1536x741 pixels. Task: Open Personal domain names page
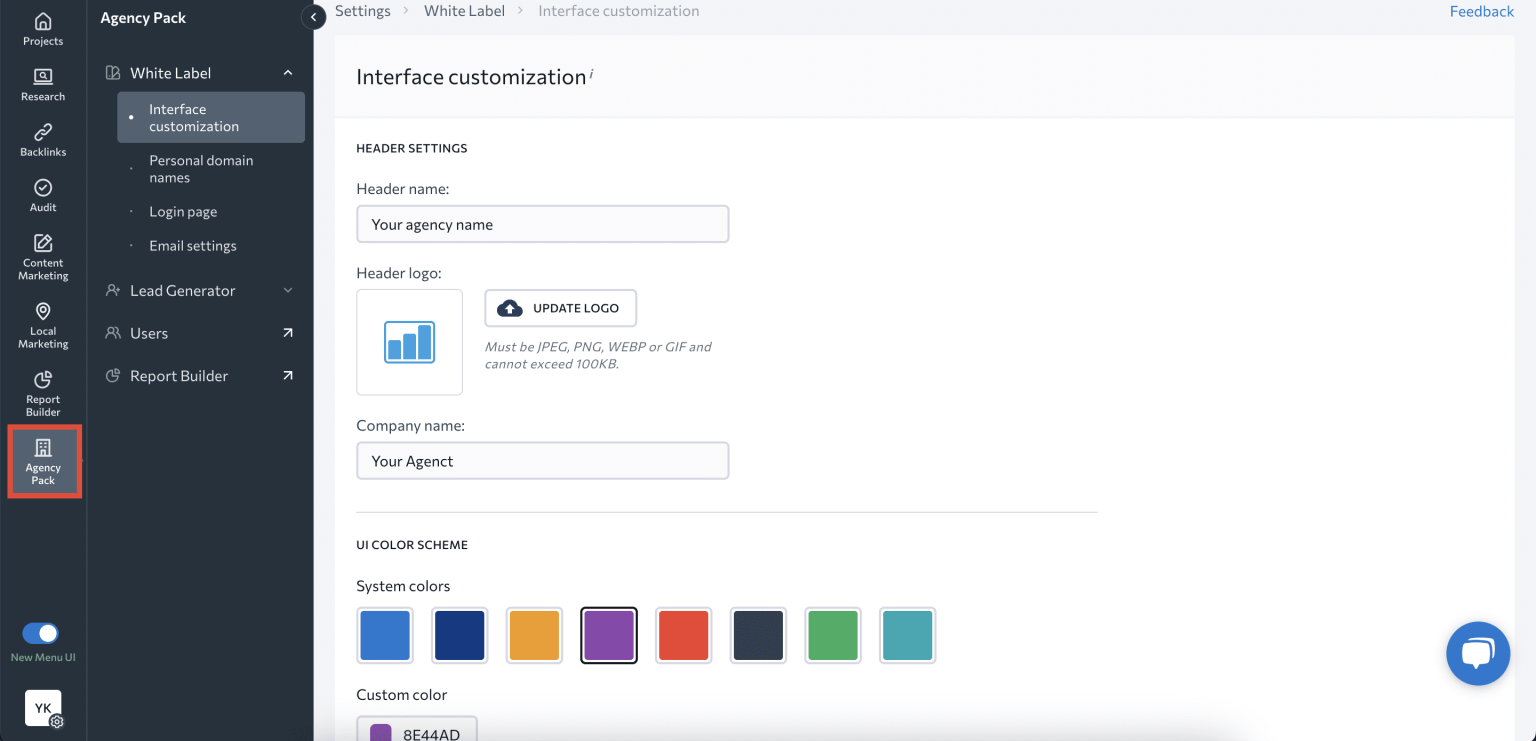(x=201, y=169)
